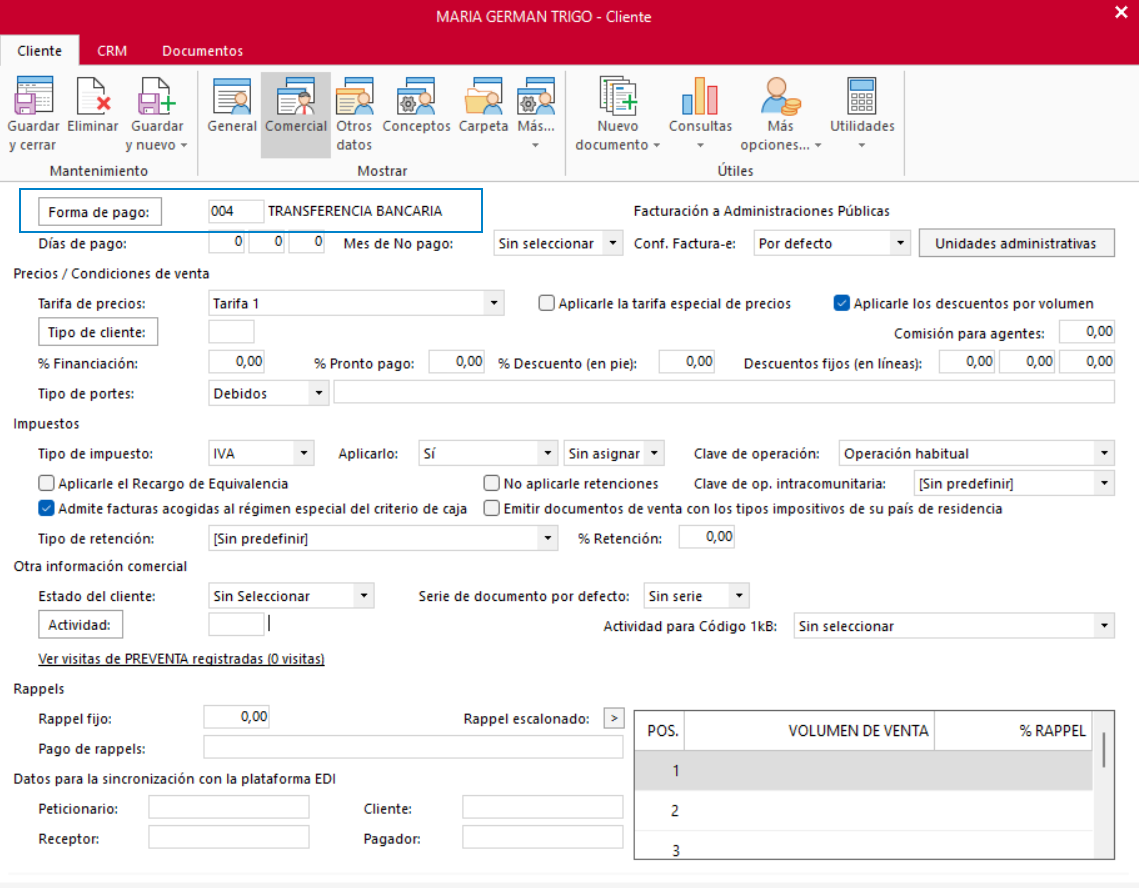Click the % Pronto pago field
Screen dimensions: 1144x888
pyautogui.click(x=456, y=361)
